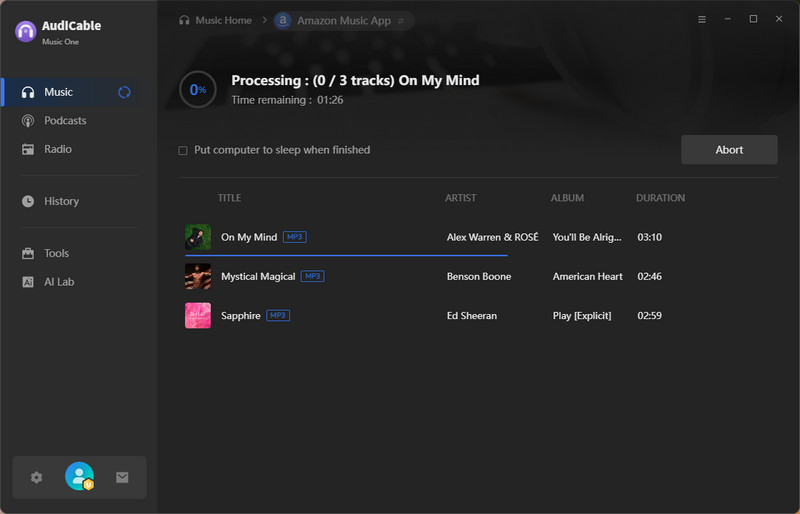This screenshot has width=800, height=514.
Task: Open the mail feedback icon
Action: click(x=122, y=477)
